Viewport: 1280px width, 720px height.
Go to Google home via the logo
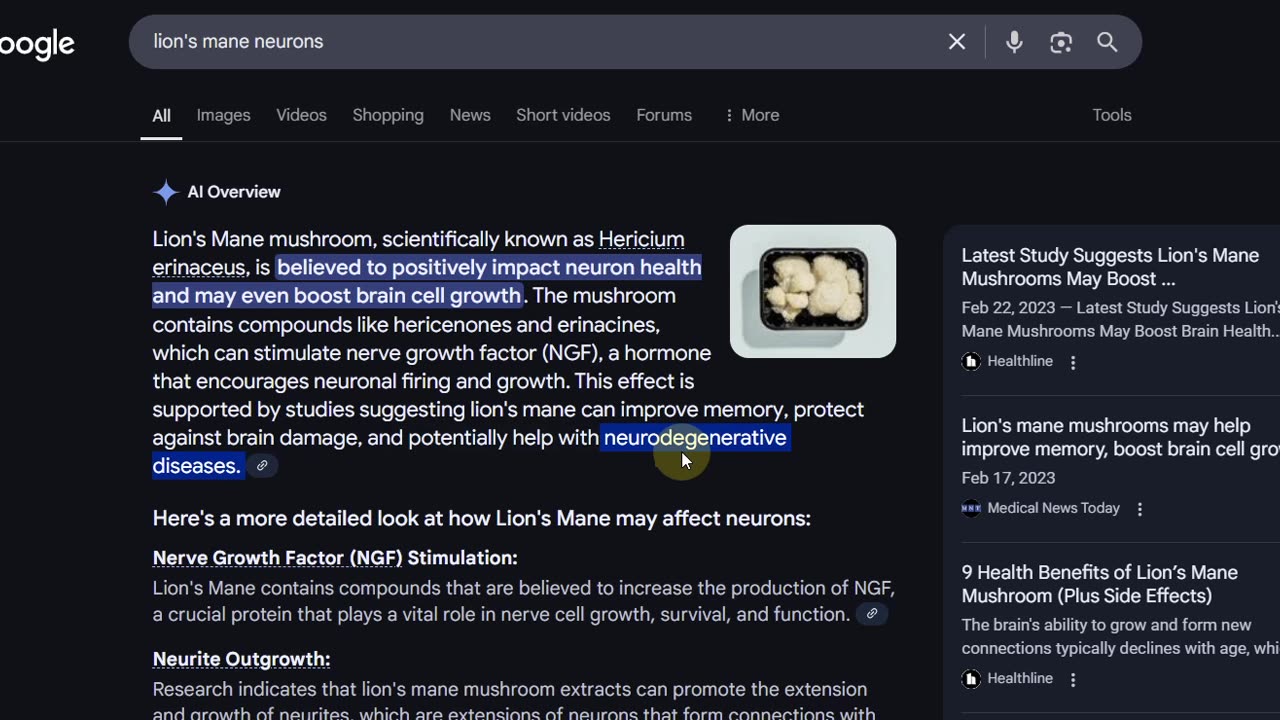37,45
